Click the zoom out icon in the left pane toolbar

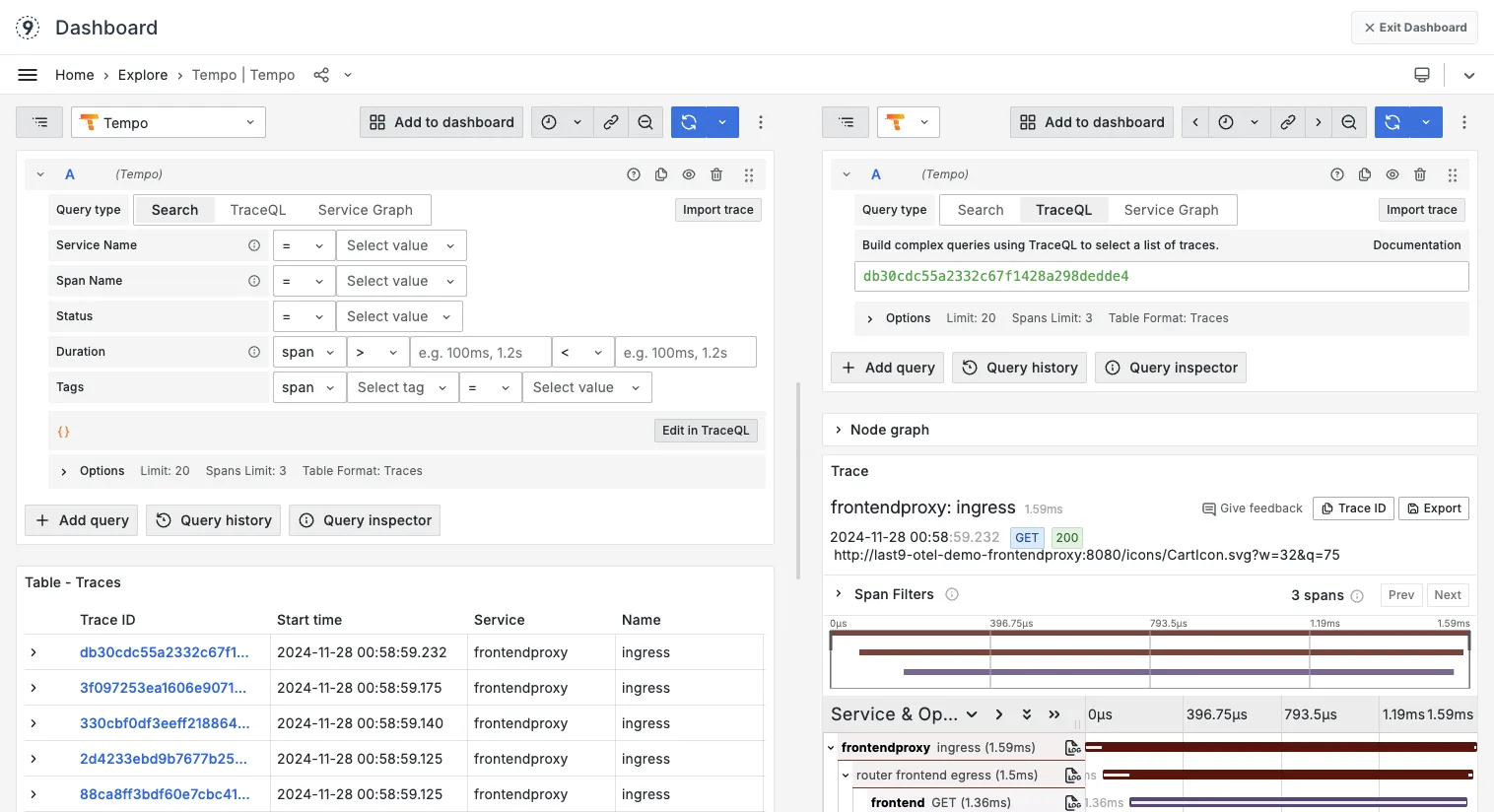pyautogui.click(x=645, y=122)
